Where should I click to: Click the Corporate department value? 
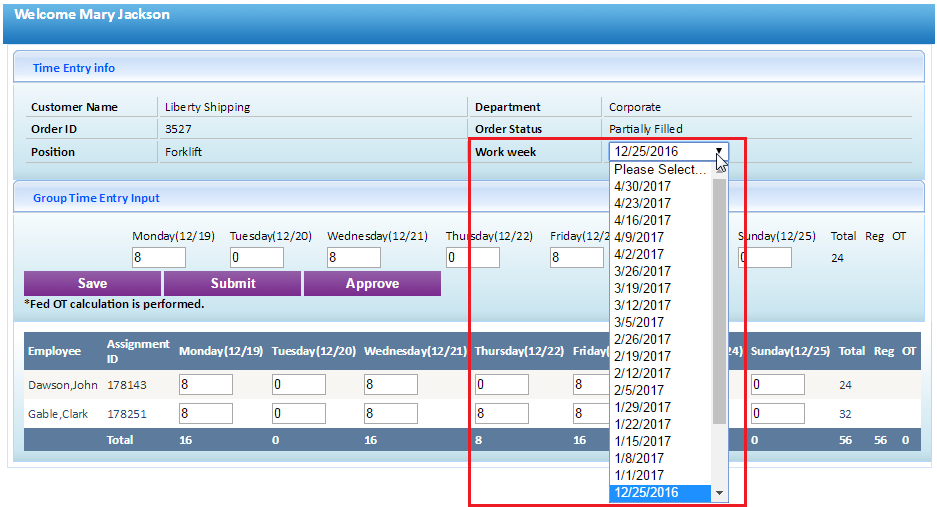point(635,107)
